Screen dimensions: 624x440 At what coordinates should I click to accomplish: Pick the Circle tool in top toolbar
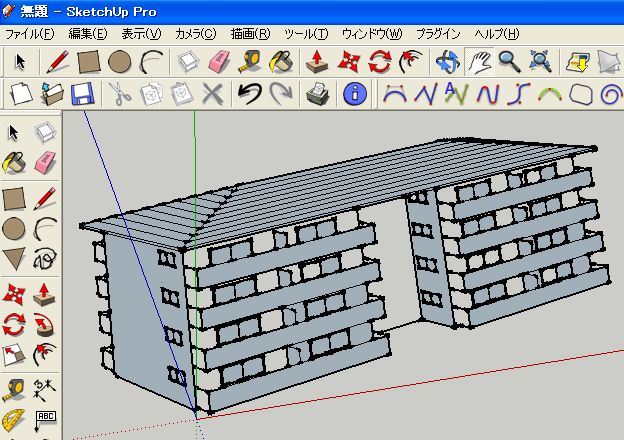click(119, 62)
